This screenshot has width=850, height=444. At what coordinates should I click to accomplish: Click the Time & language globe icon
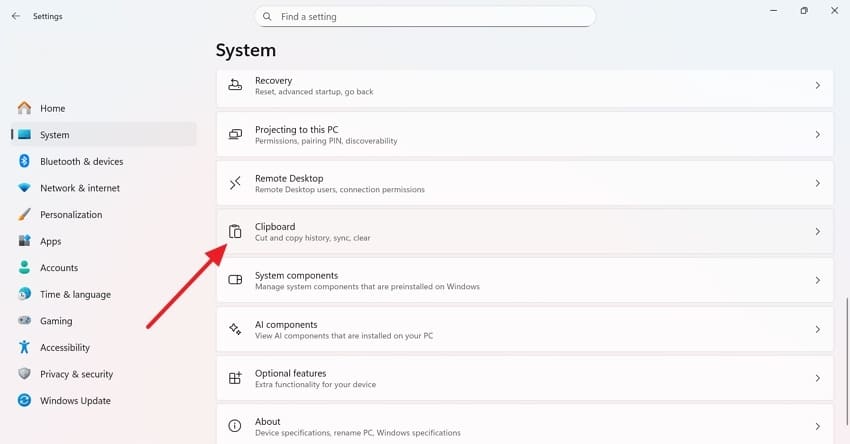24,294
